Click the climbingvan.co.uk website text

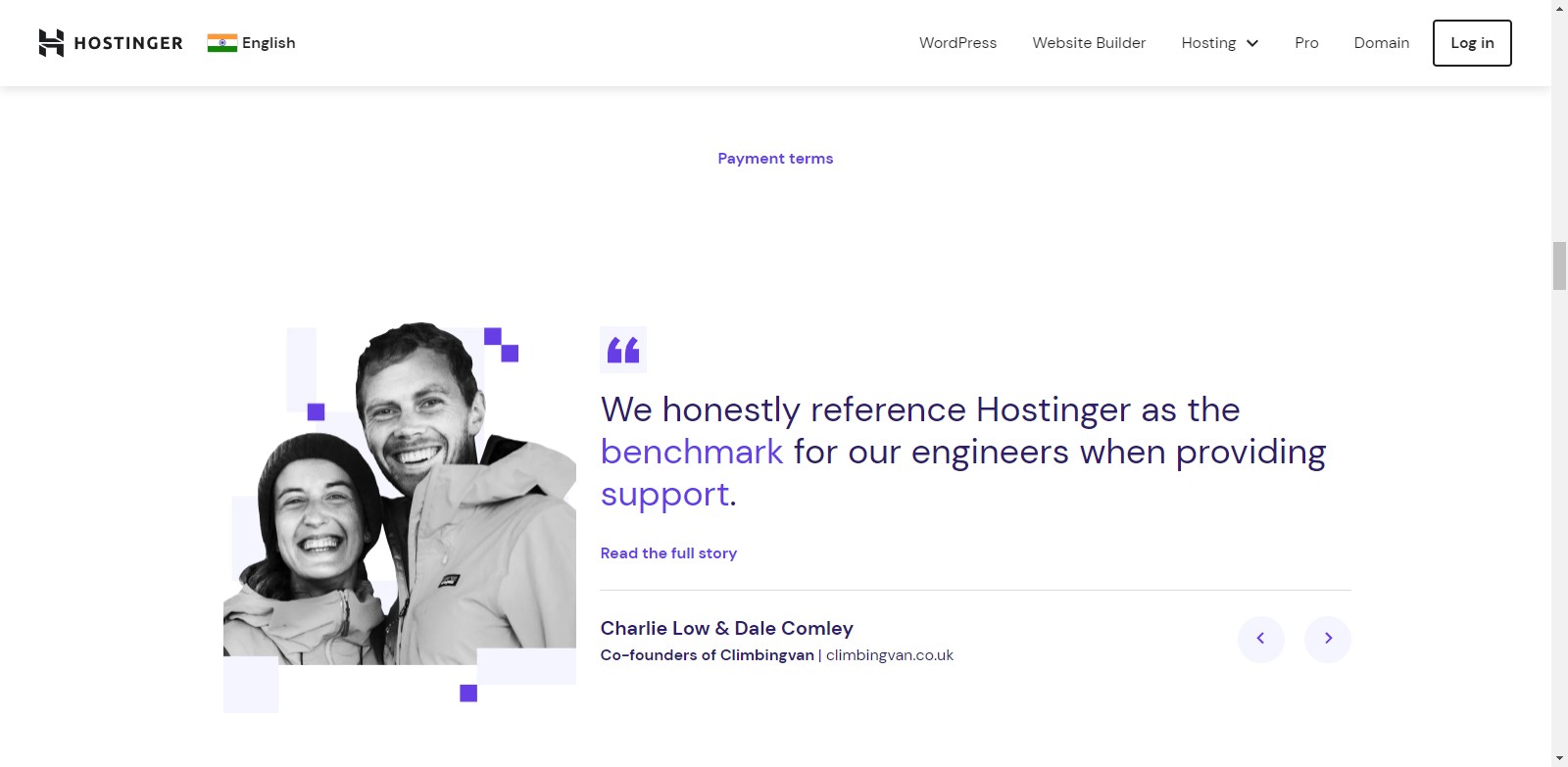click(890, 655)
